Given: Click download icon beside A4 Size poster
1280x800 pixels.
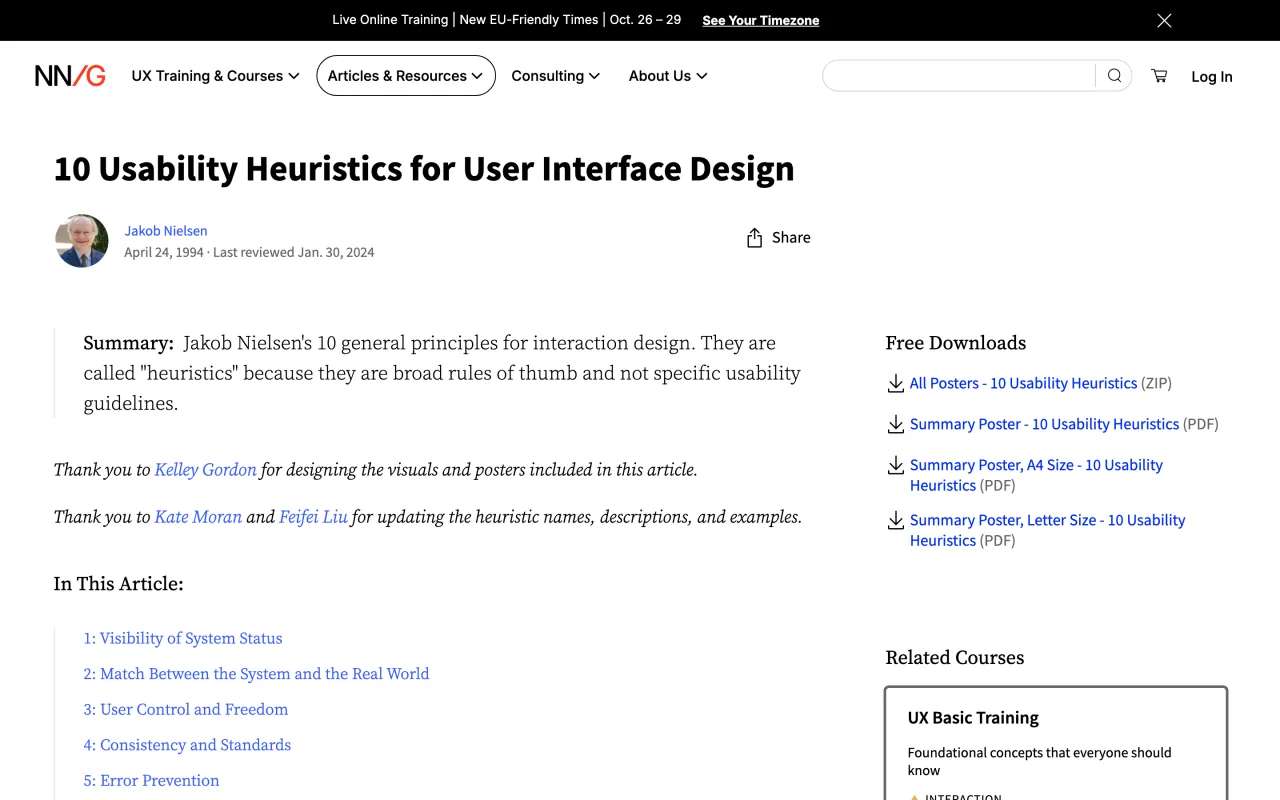Looking at the screenshot, I should tap(896, 466).
